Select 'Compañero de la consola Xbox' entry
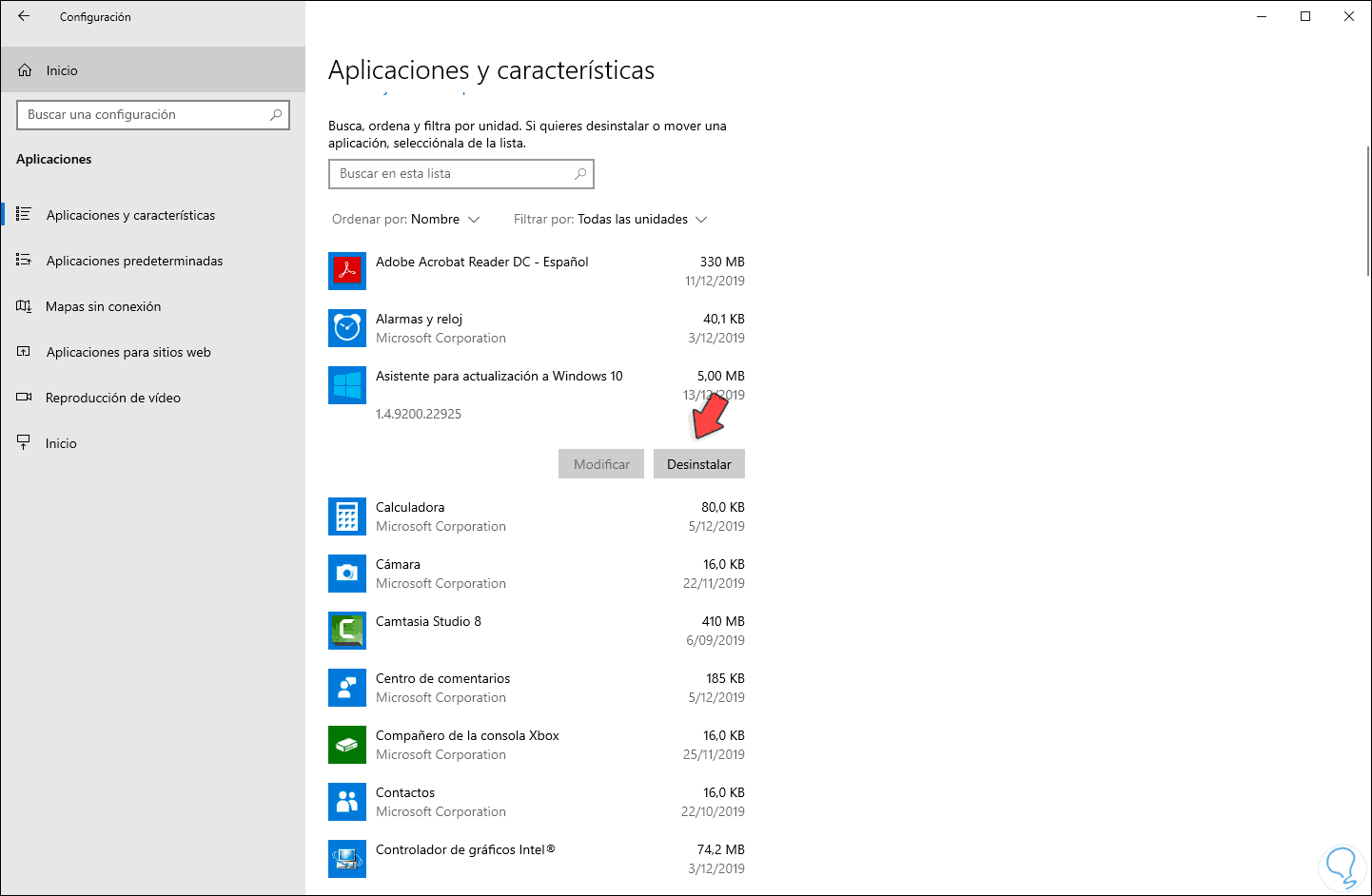Image resolution: width=1372 pixels, height=896 pixels. point(467,735)
